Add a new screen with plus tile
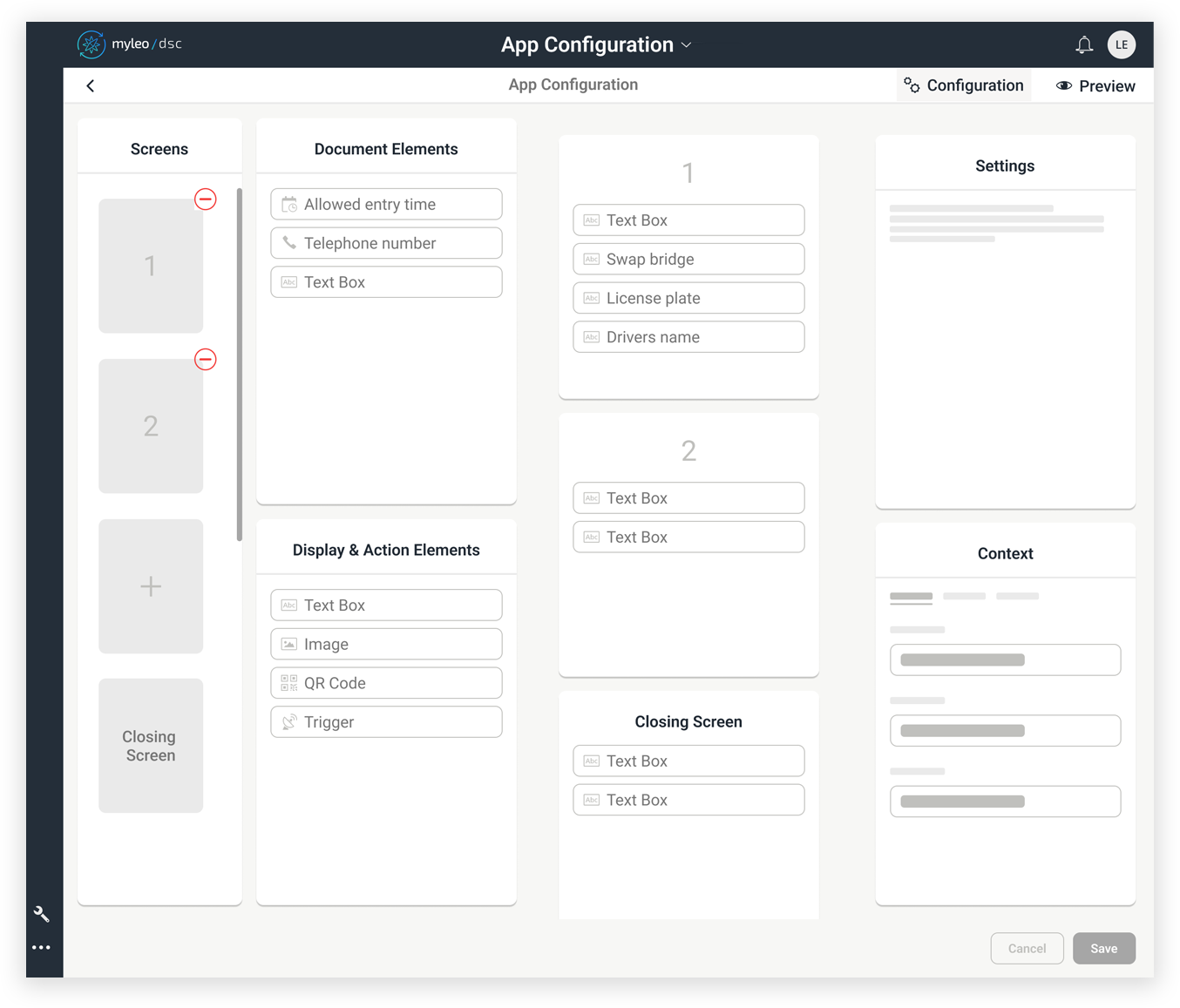 151,586
